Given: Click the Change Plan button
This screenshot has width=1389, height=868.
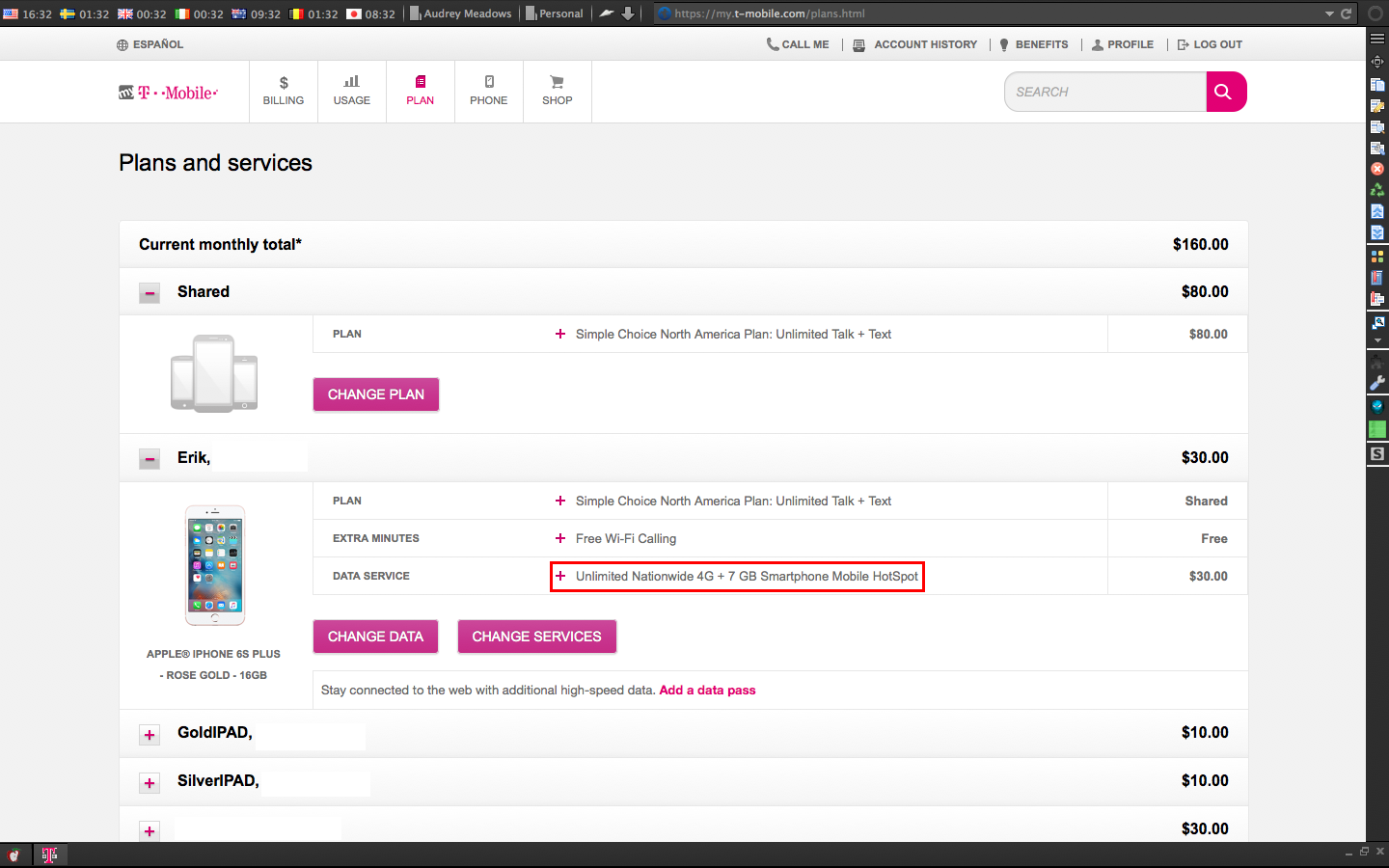Looking at the screenshot, I should (376, 394).
